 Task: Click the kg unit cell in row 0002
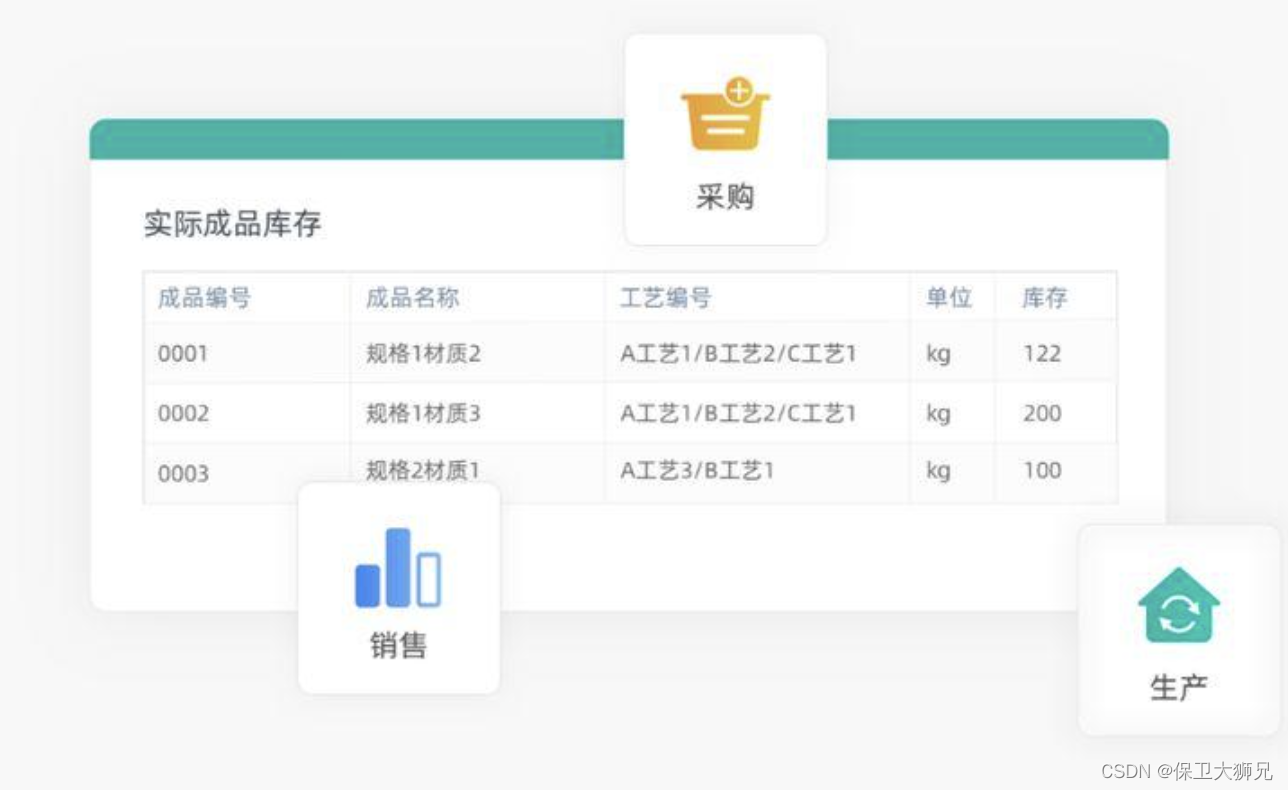938,414
